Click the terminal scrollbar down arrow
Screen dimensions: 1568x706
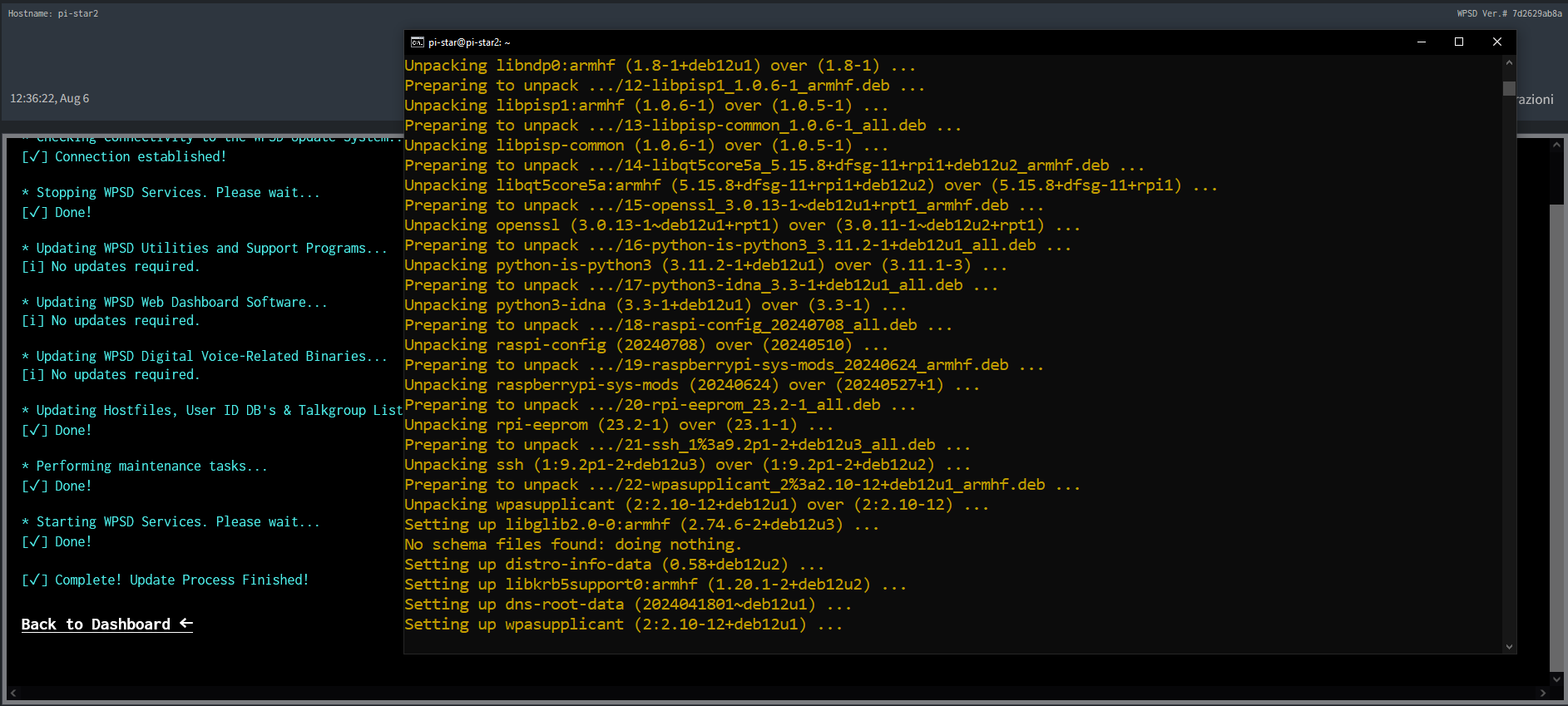[x=1509, y=646]
